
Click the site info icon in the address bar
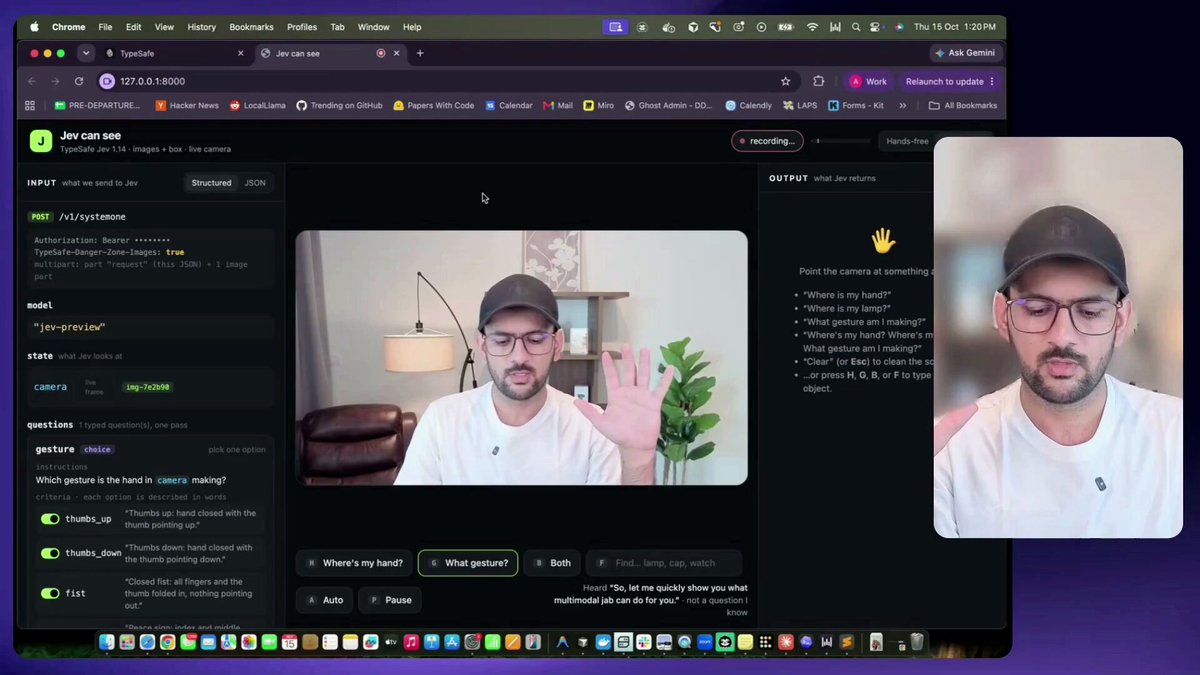107,81
